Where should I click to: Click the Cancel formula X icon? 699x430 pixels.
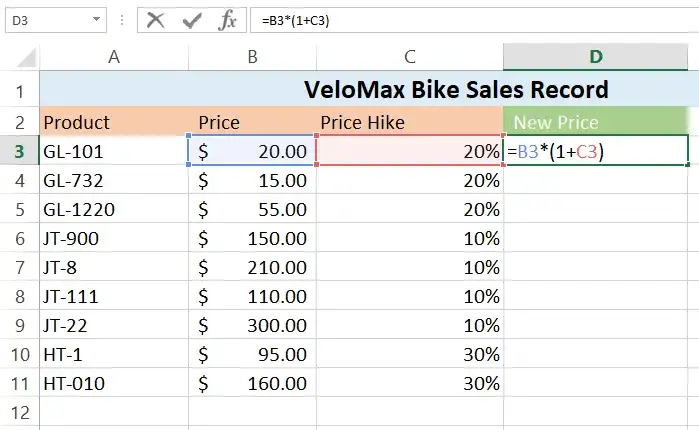[x=155, y=20]
